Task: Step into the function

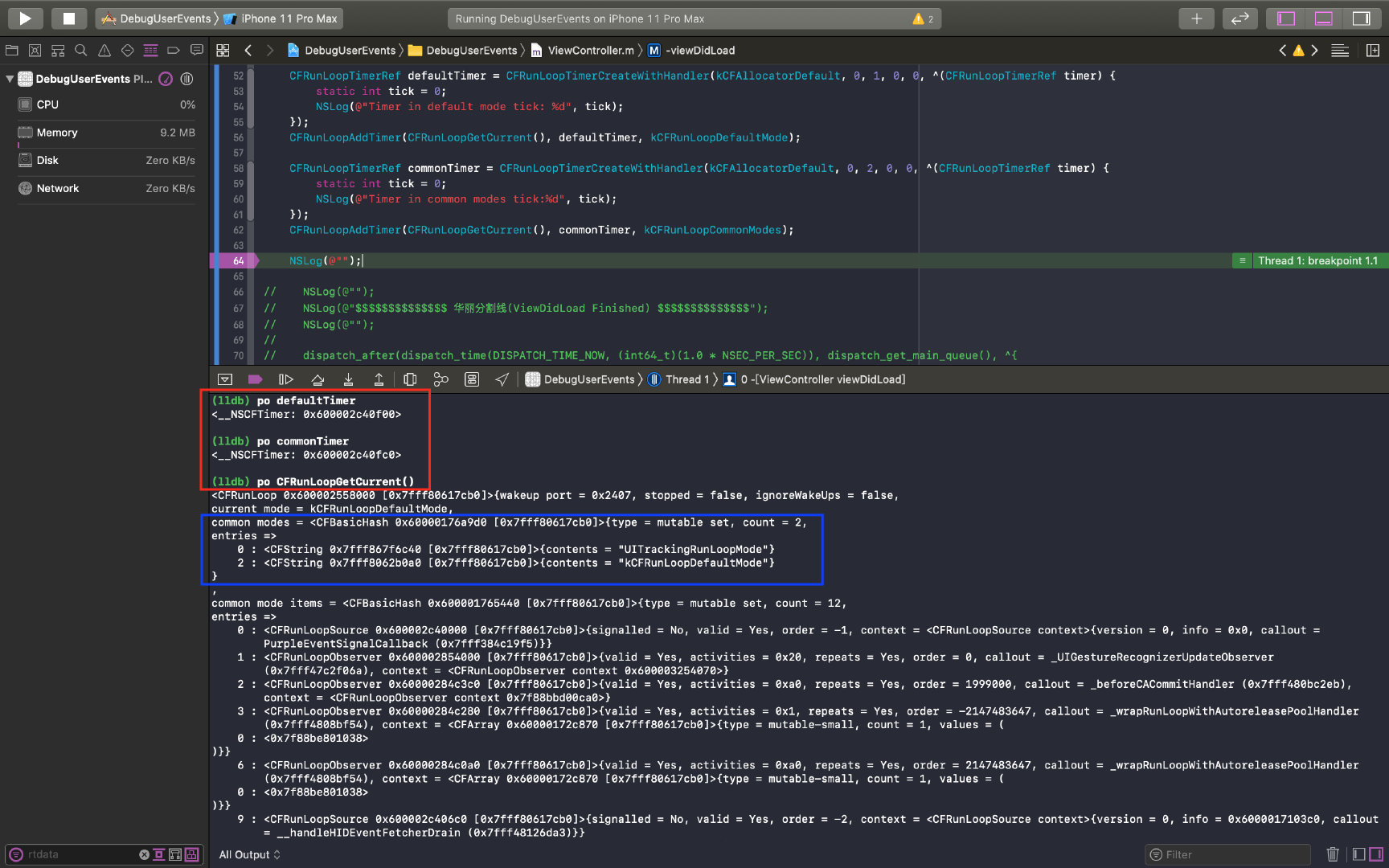Action: 348,379
